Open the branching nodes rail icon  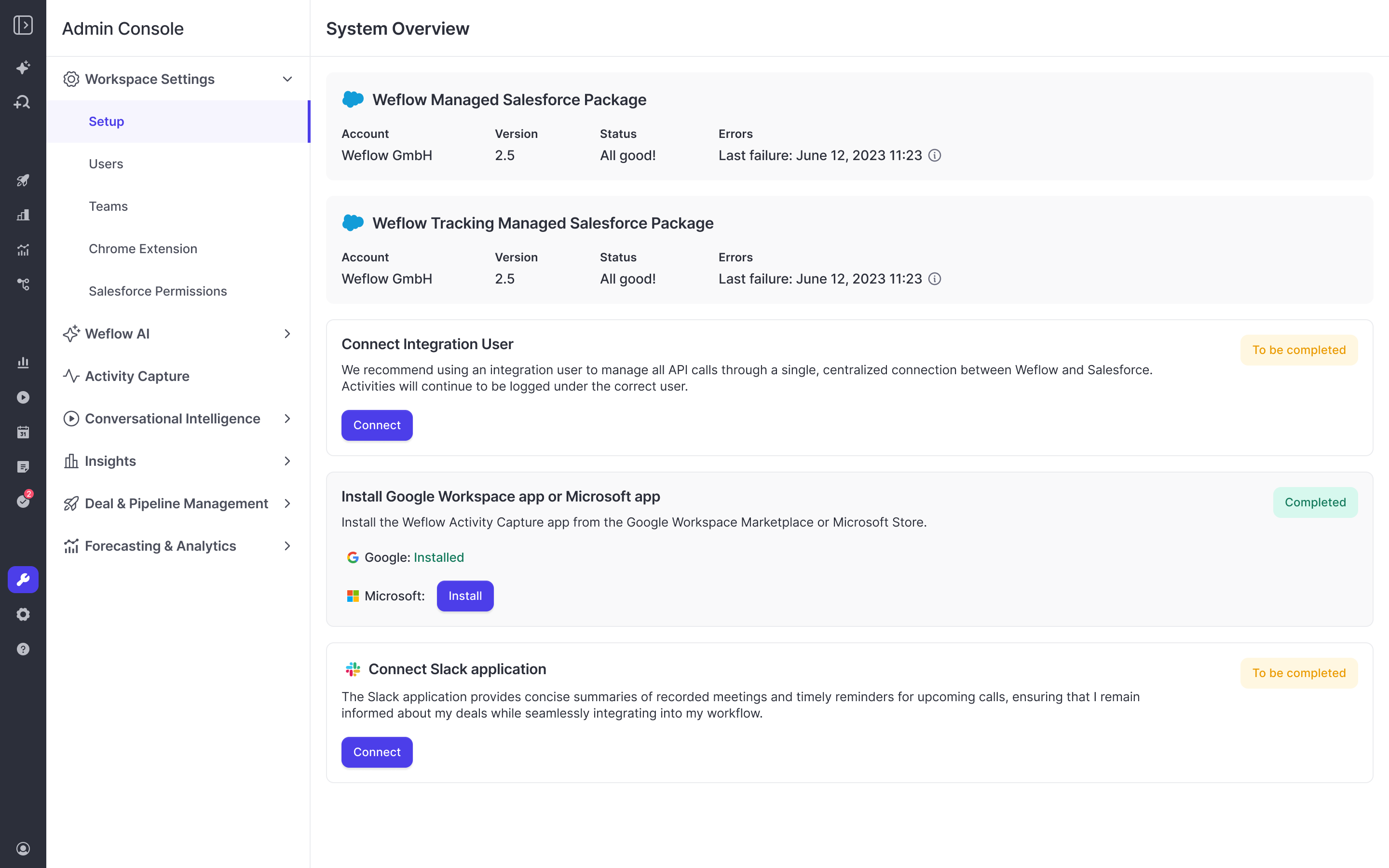tap(23, 284)
